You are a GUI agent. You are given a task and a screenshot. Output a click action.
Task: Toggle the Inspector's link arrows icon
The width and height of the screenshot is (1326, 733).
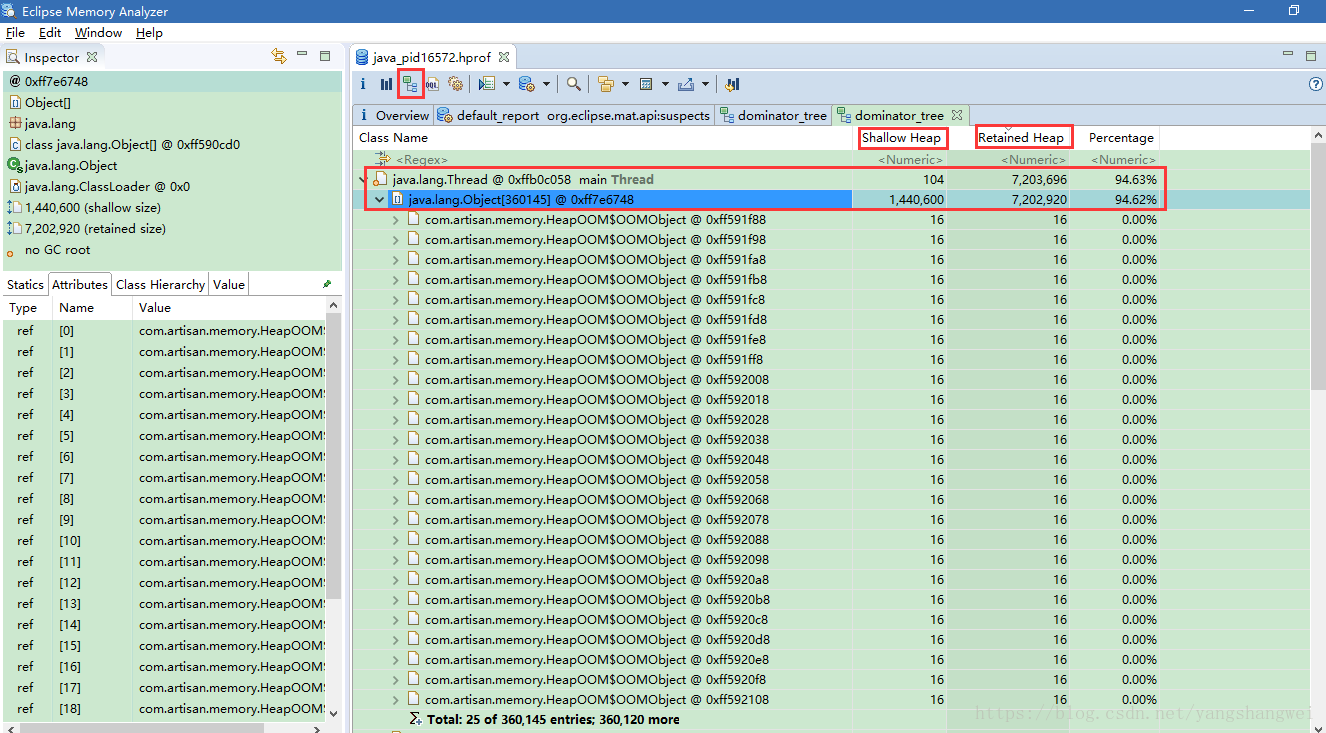(x=279, y=57)
